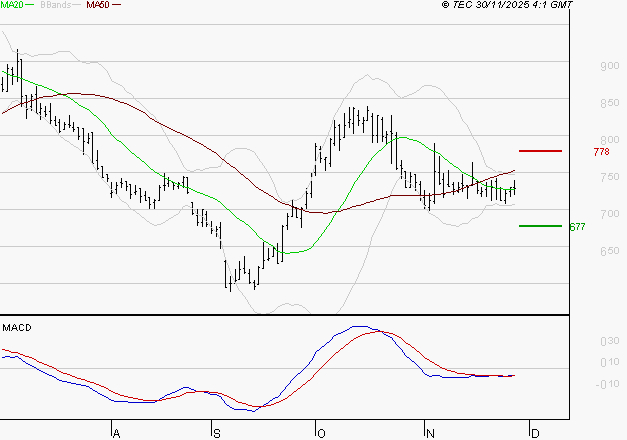Image resolution: width=627 pixels, height=440 pixels.
Task: Select the MA60 legend label
Action: click(x=98, y=6)
